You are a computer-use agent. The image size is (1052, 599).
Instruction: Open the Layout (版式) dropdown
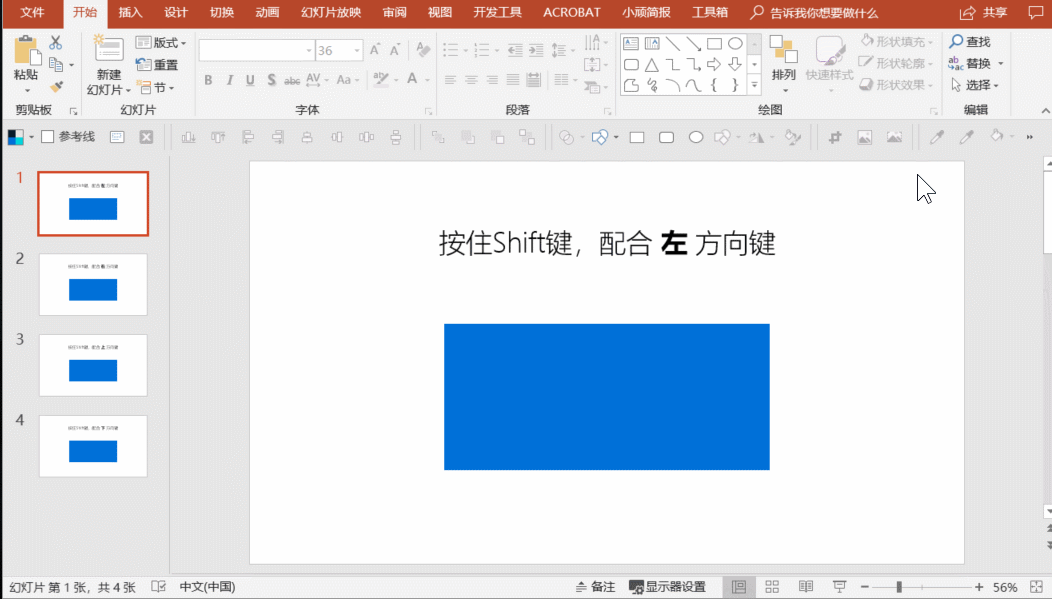(161, 43)
